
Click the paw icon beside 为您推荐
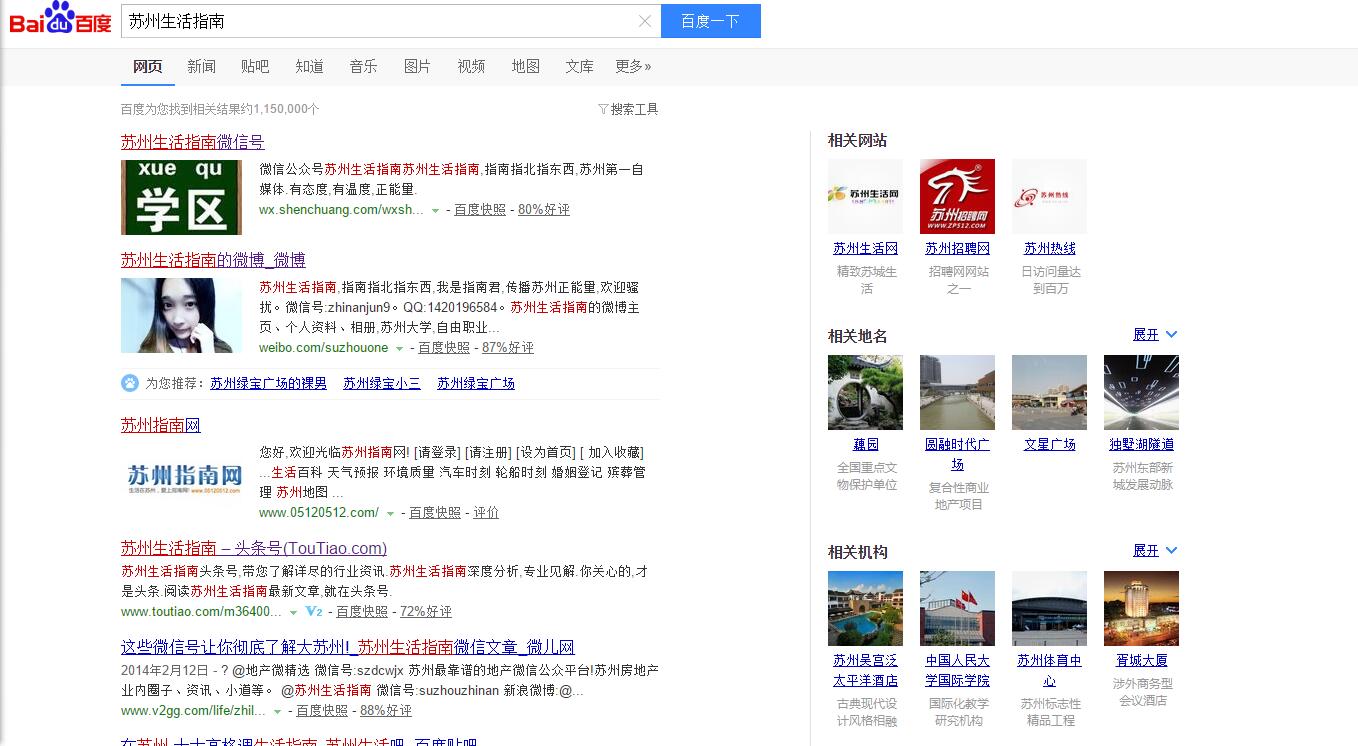tap(130, 383)
